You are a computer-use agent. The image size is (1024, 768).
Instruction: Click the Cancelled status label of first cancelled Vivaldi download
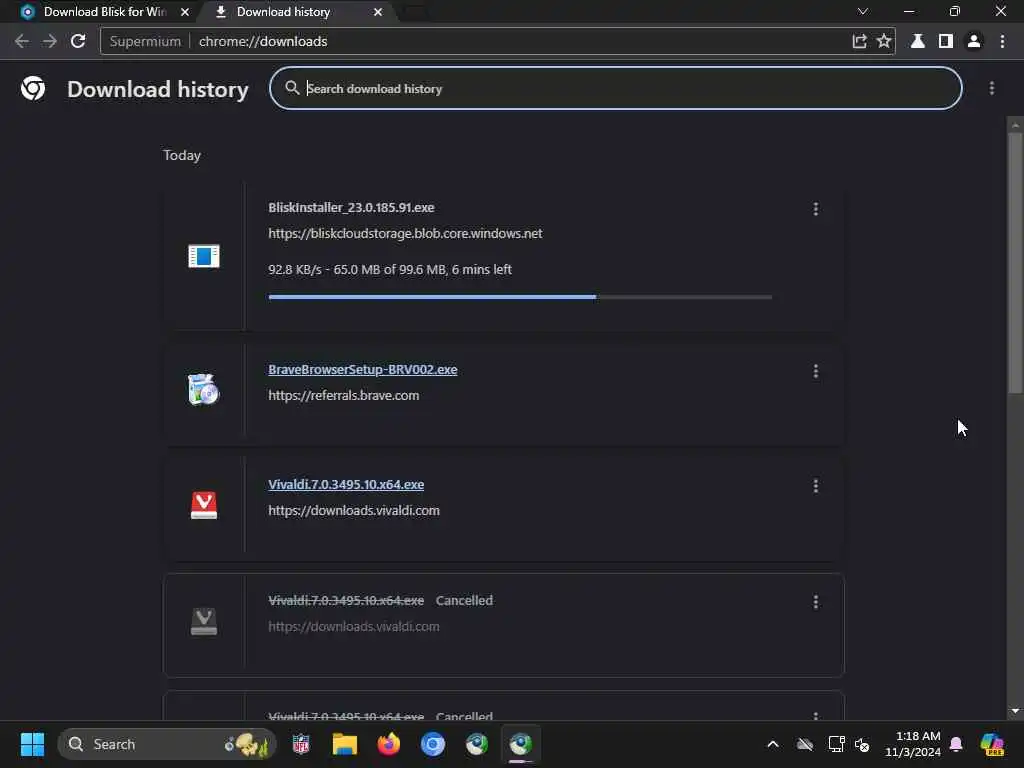click(x=464, y=601)
